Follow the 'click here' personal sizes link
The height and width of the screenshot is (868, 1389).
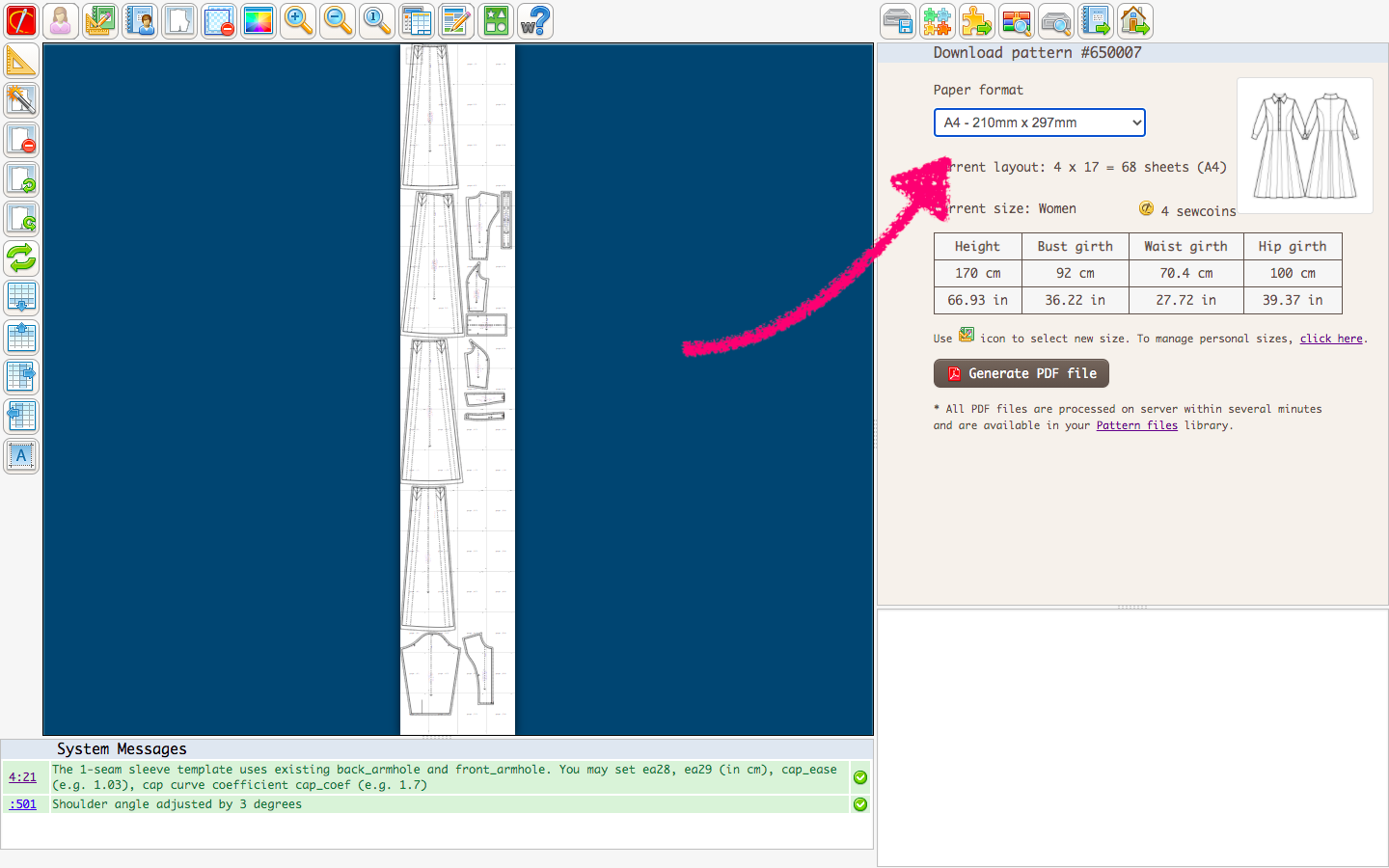pos(1330,339)
